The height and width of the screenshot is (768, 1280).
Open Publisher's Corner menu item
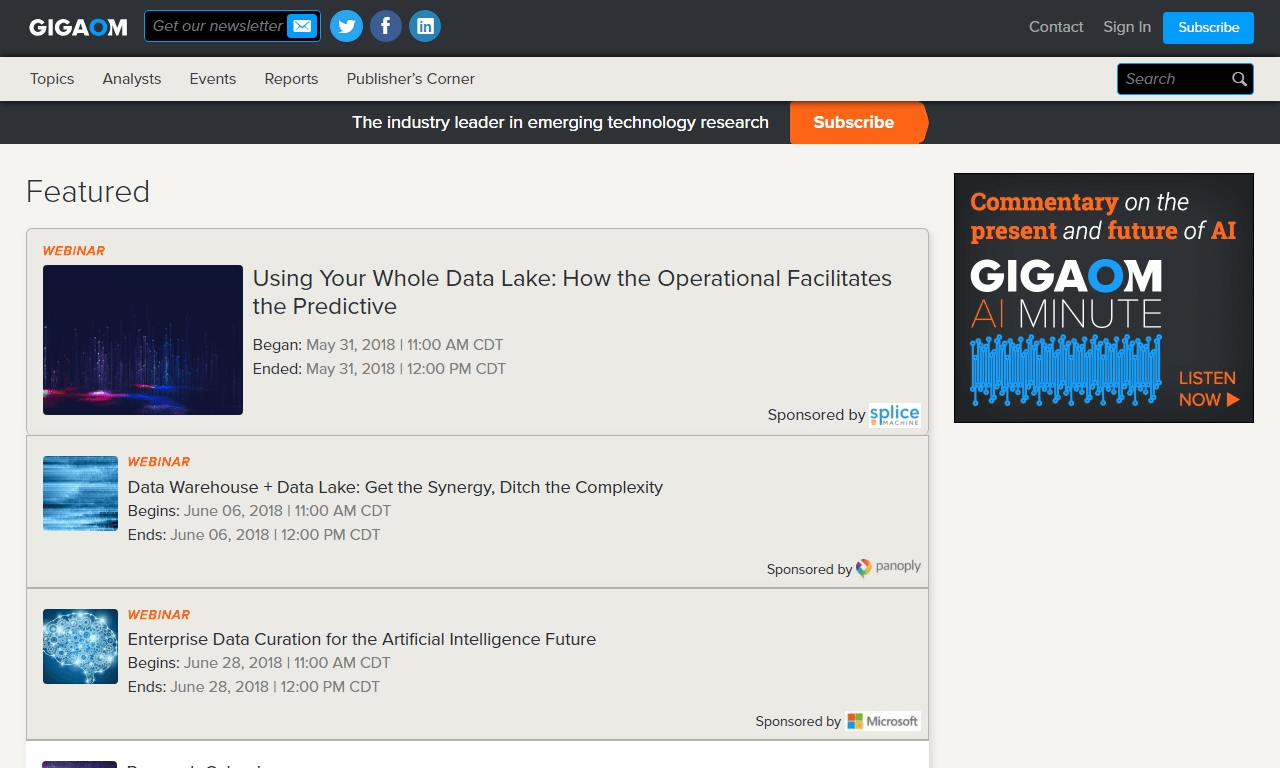pos(411,79)
